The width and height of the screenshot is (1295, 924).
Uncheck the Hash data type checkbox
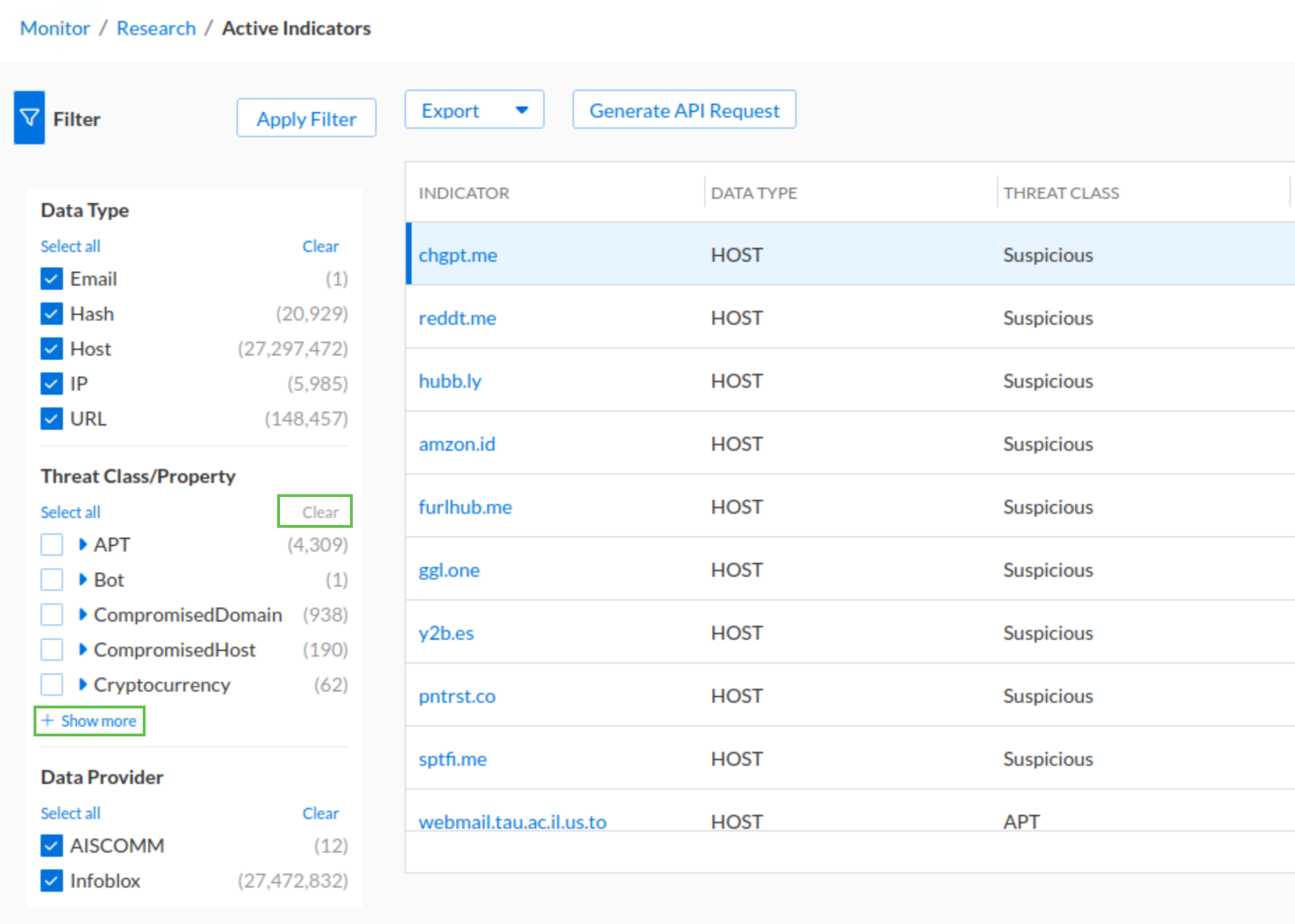[x=52, y=314]
